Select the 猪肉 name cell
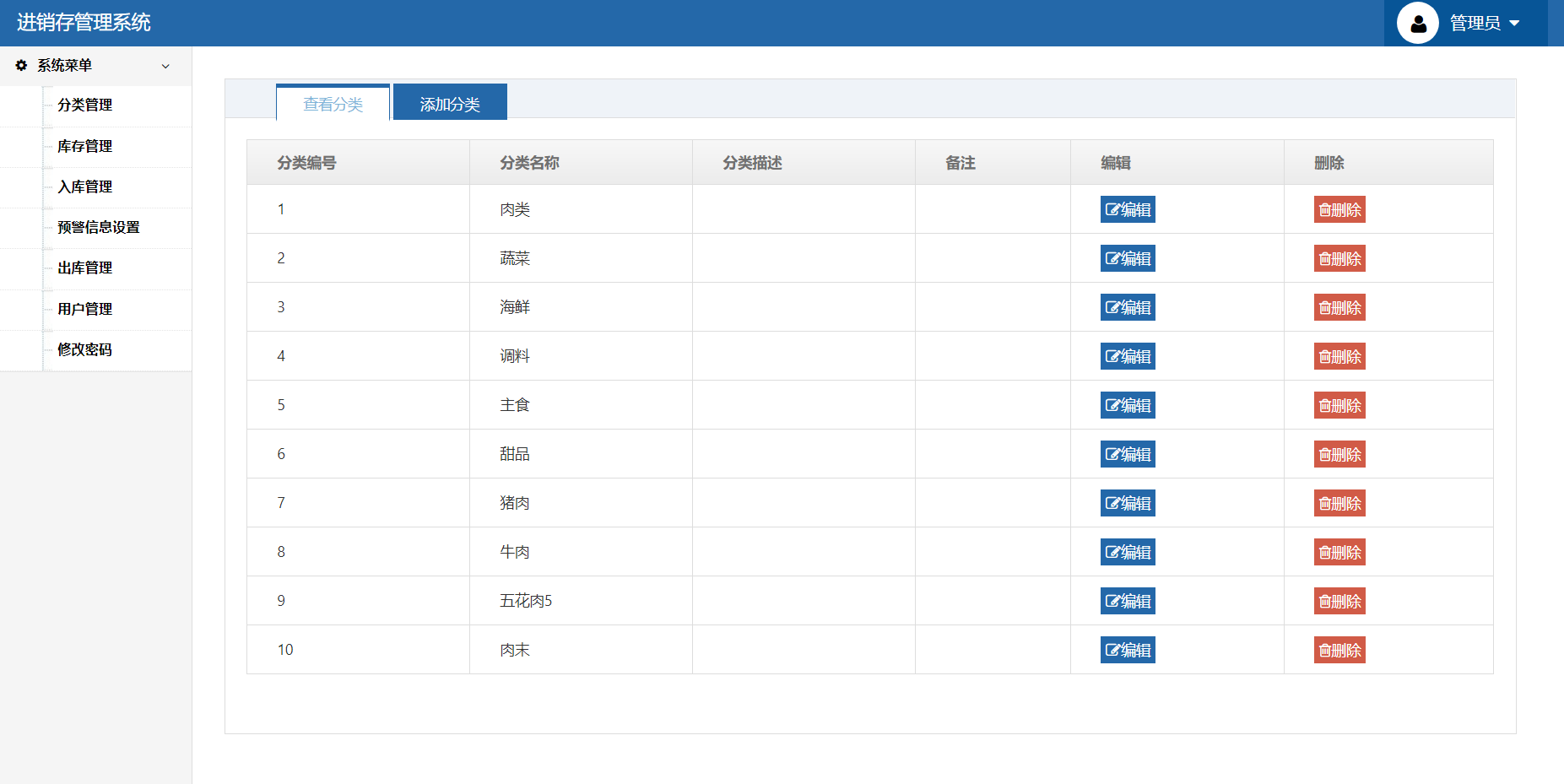The width and height of the screenshot is (1564, 784). click(581, 503)
